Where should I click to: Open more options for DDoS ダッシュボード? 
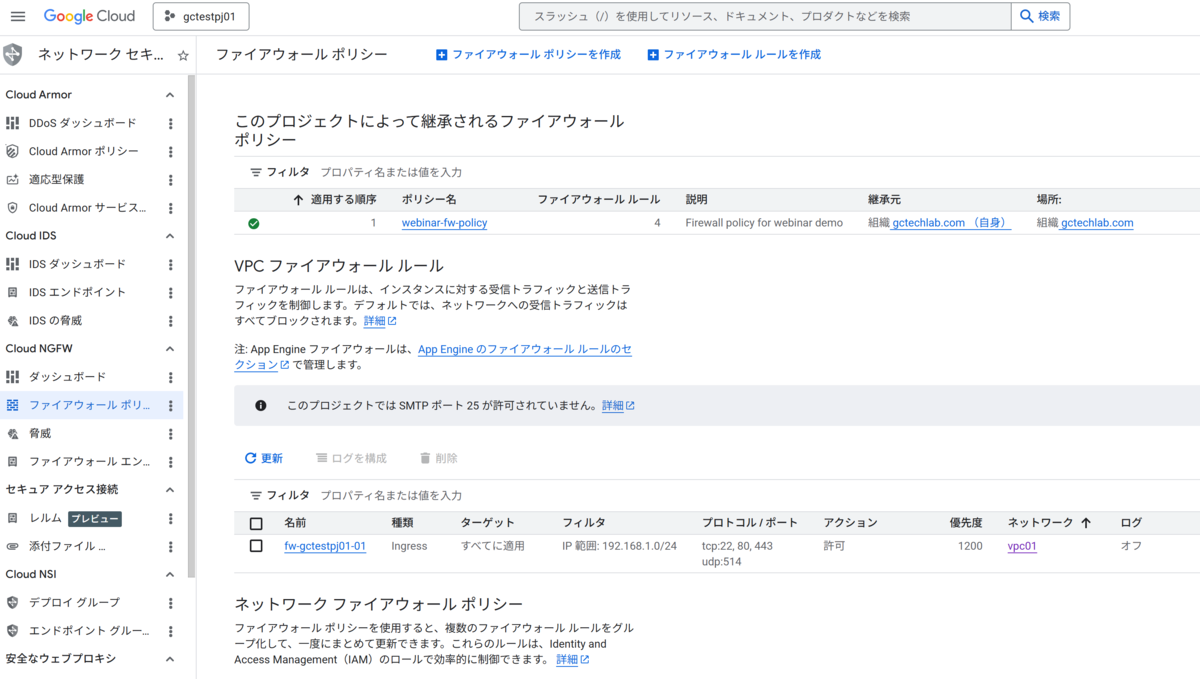click(x=170, y=123)
